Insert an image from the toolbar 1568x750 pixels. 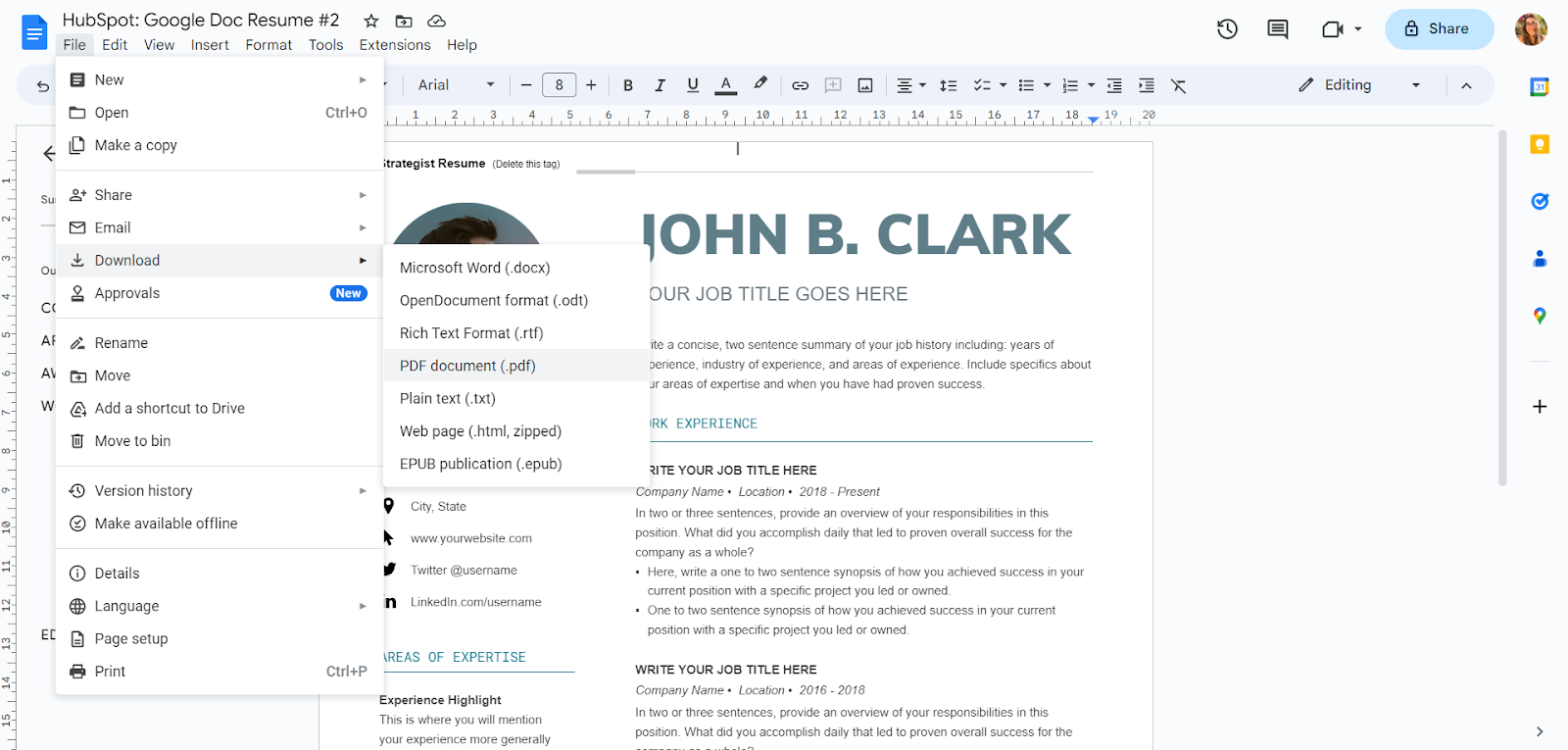[x=865, y=85]
